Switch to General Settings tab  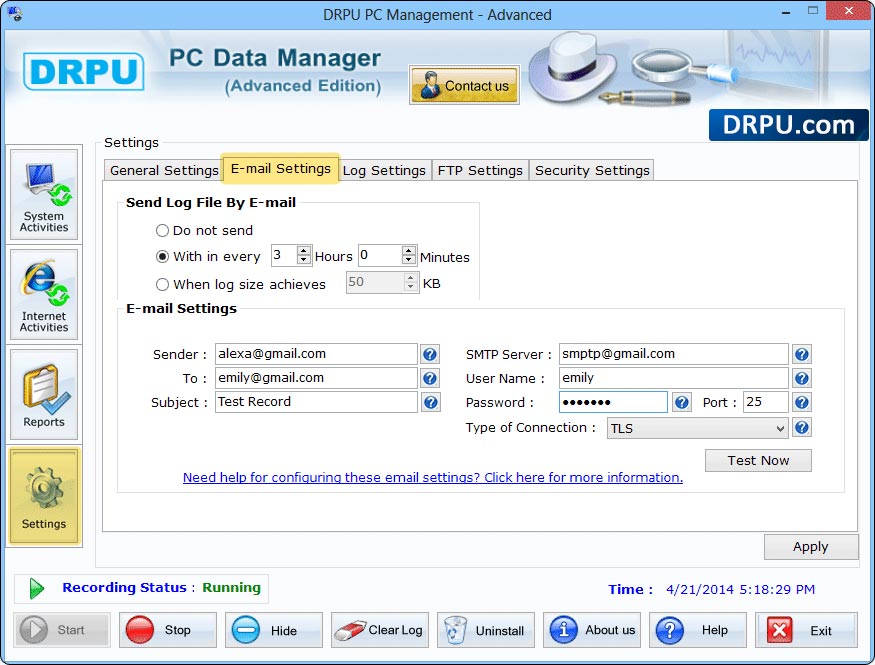(x=164, y=170)
